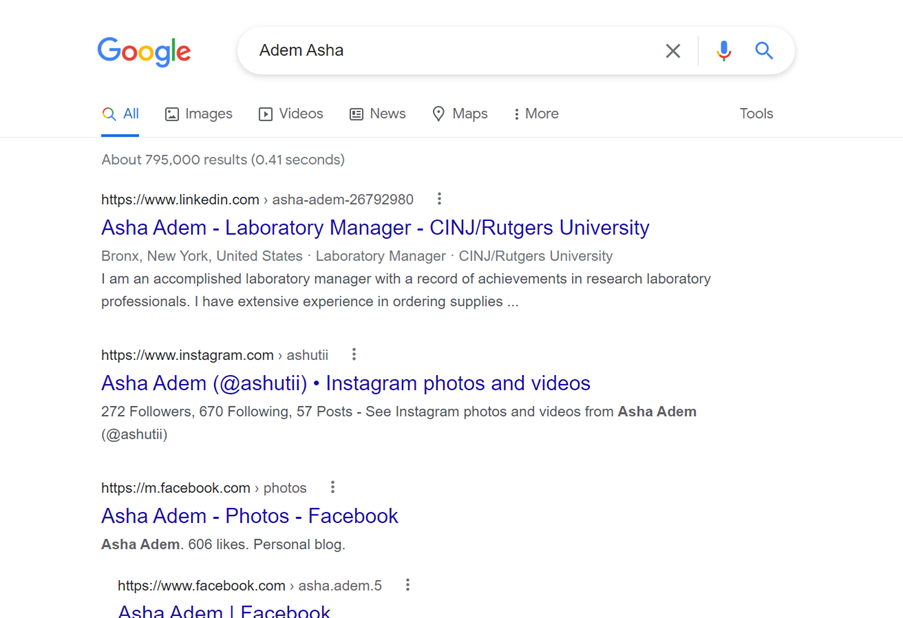Open search Tools
Image resolution: width=903 pixels, height=618 pixels.
[756, 114]
